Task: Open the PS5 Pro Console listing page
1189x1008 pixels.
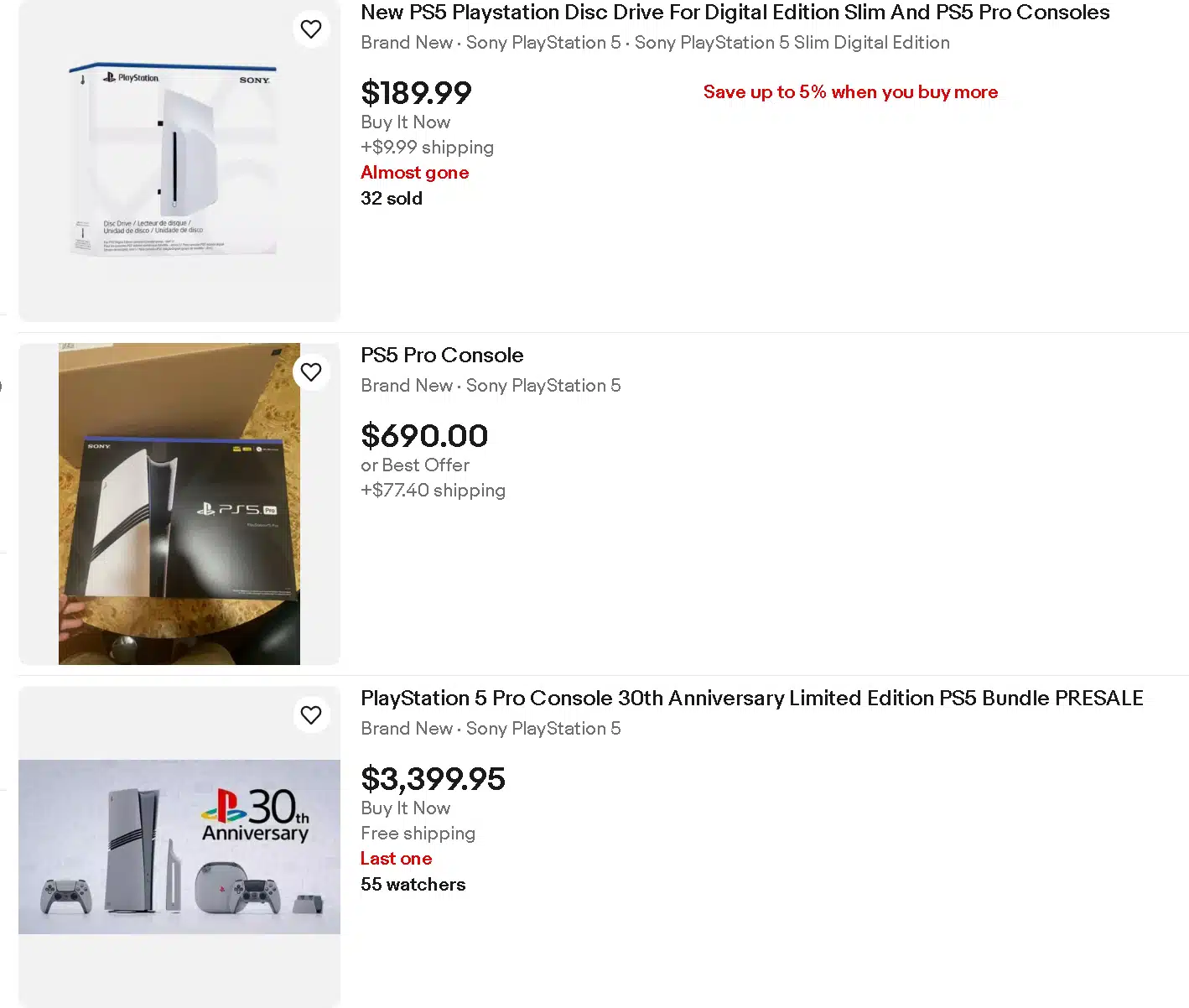Action: [442, 355]
